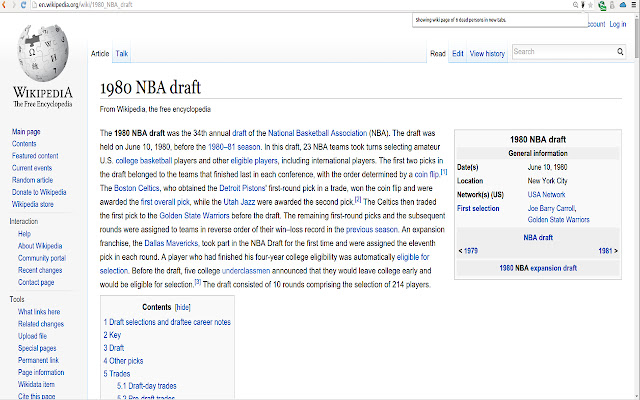The image size is (640, 400).
Task: Open Recent changes link
Action: point(40,270)
